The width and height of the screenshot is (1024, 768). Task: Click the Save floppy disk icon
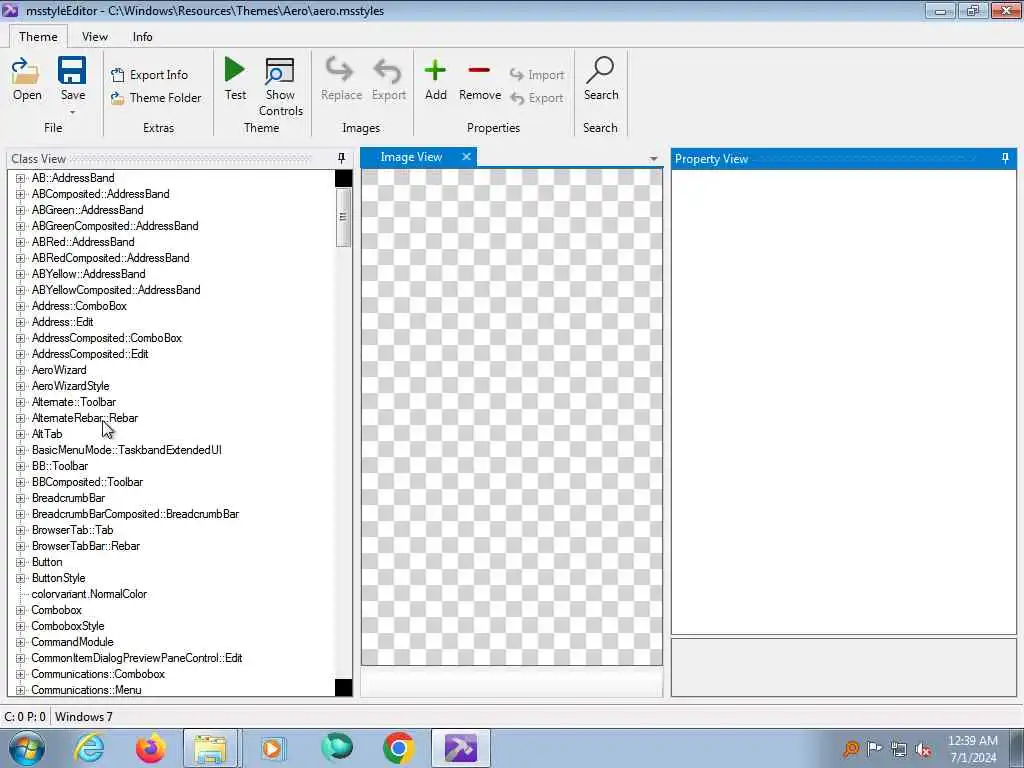(x=72, y=71)
